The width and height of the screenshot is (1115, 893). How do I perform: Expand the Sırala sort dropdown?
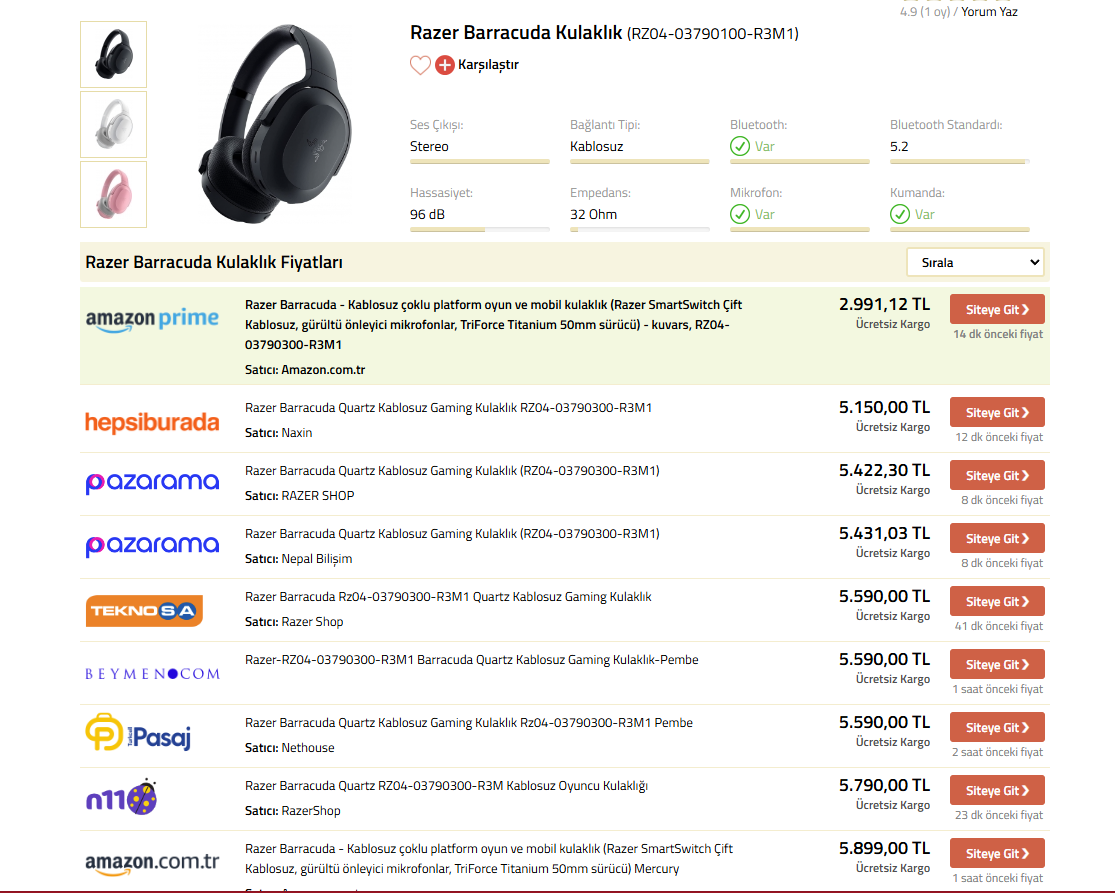click(x=975, y=263)
